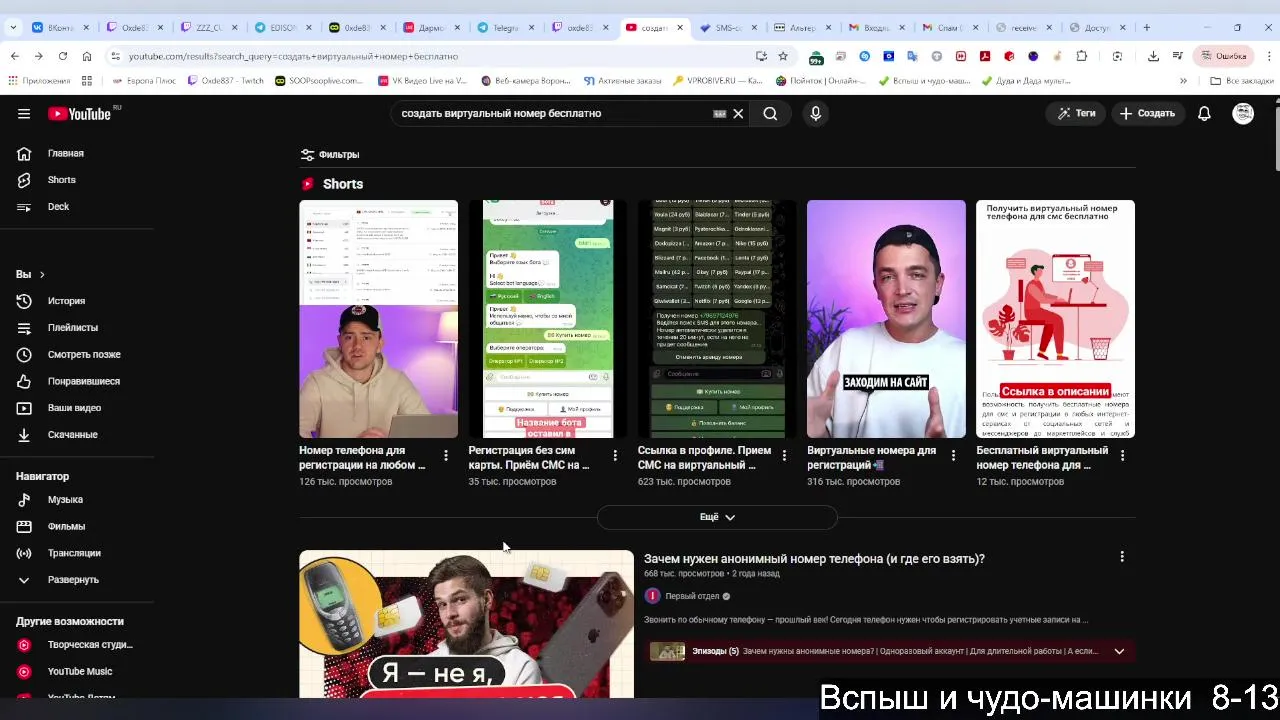Open Deck in the sidebar
1280x720 pixels.
pos(77,207)
